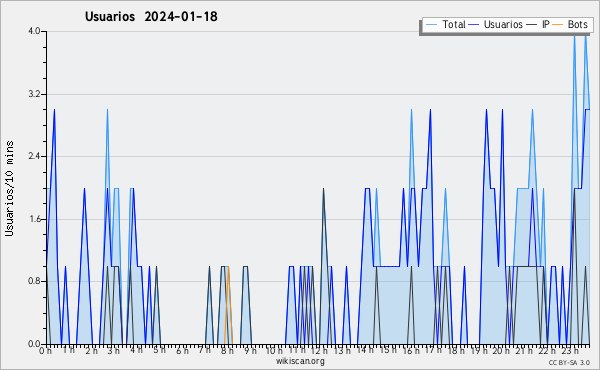Click the chart title "Usuarios 2024-01-18"

coord(151,17)
